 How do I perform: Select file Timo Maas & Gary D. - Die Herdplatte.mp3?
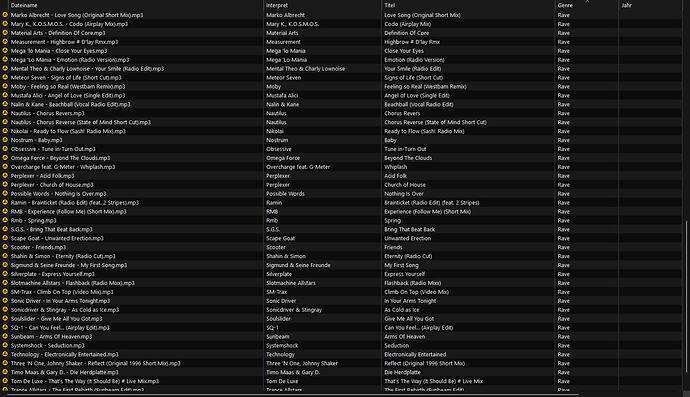tap(65, 372)
